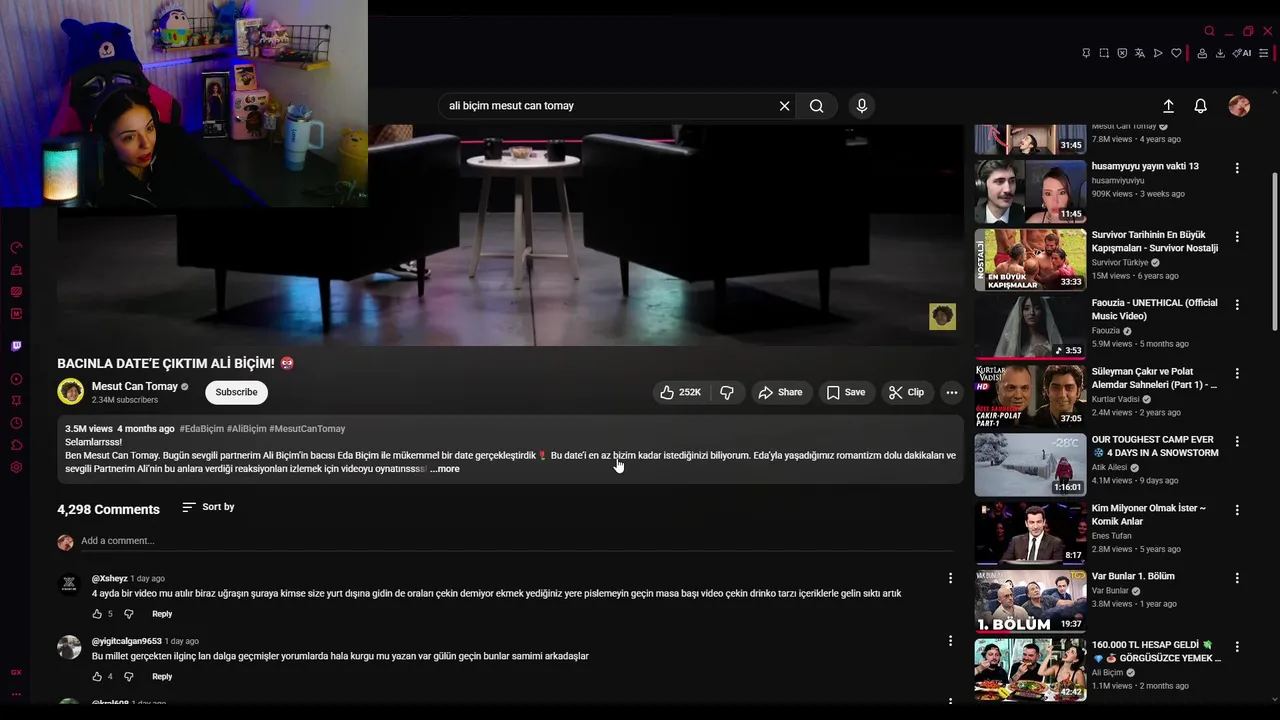Click #EdaBiçim hashtag link
Image resolution: width=1280 pixels, height=720 pixels.
tap(202, 429)
